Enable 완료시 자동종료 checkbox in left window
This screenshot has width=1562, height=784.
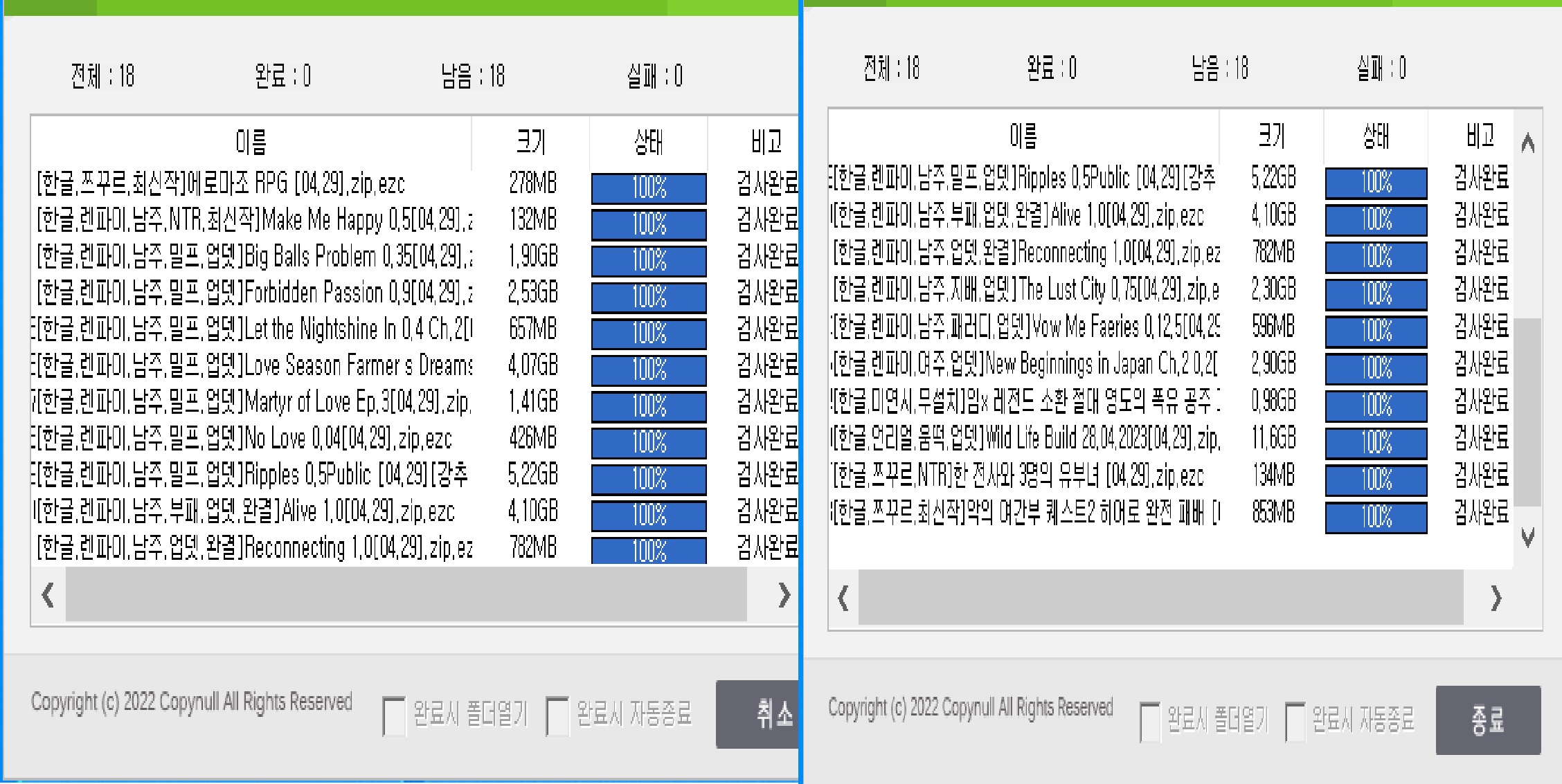pos(557,715)
